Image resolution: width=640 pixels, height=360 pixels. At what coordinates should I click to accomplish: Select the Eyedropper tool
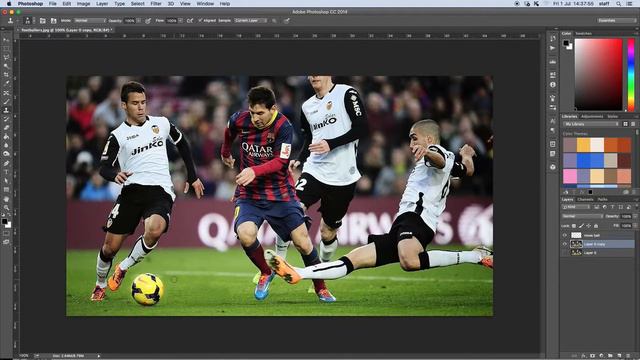(7, 83)
